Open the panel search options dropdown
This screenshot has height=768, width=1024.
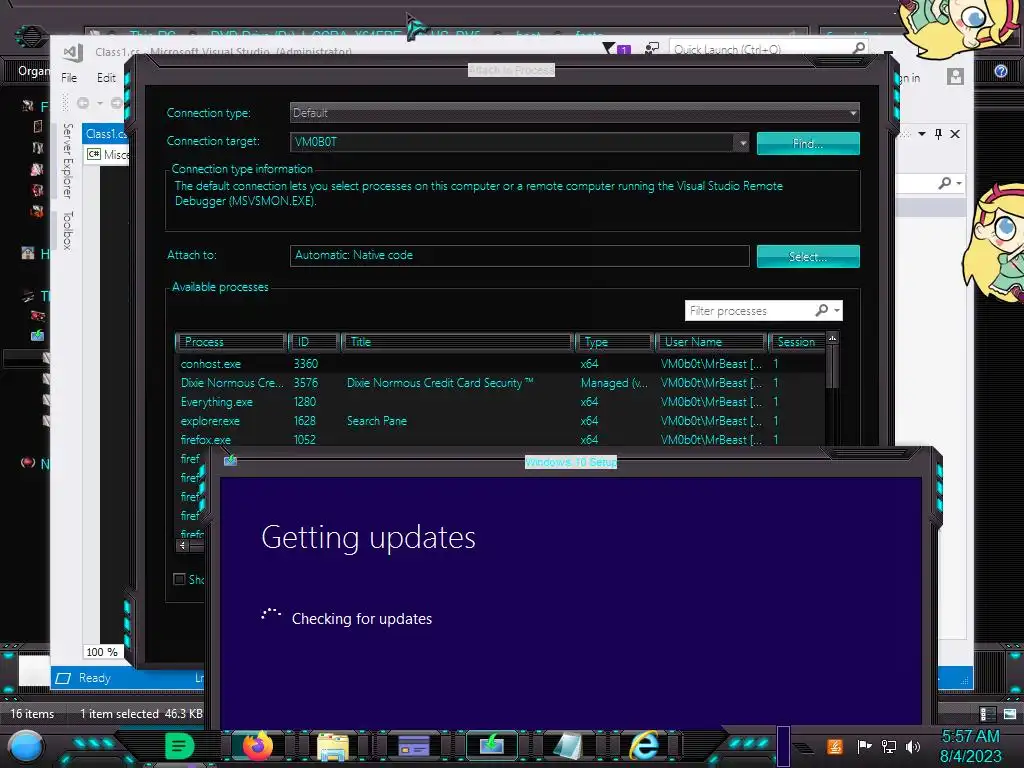pos(959,184)
